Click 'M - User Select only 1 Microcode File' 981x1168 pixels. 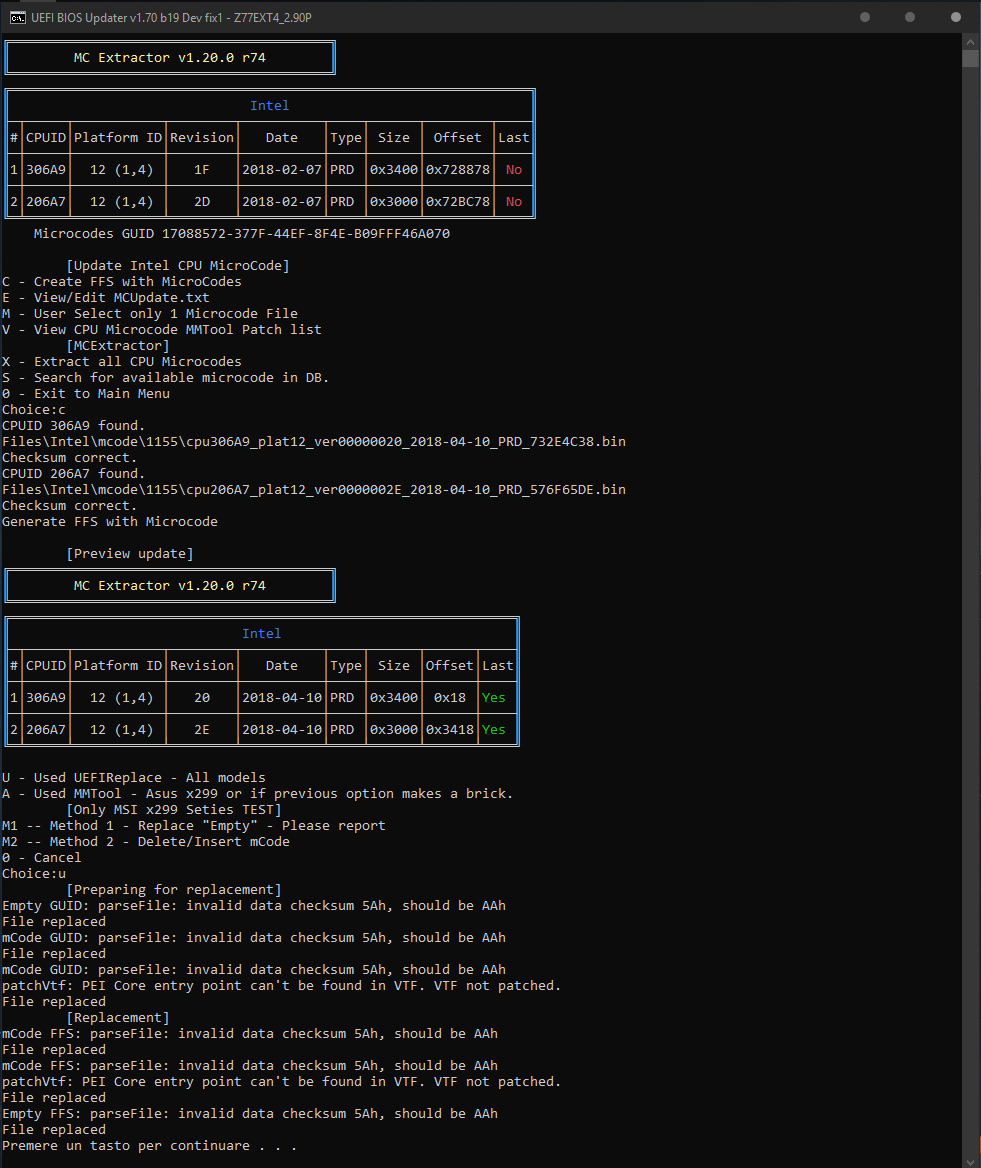150,314
